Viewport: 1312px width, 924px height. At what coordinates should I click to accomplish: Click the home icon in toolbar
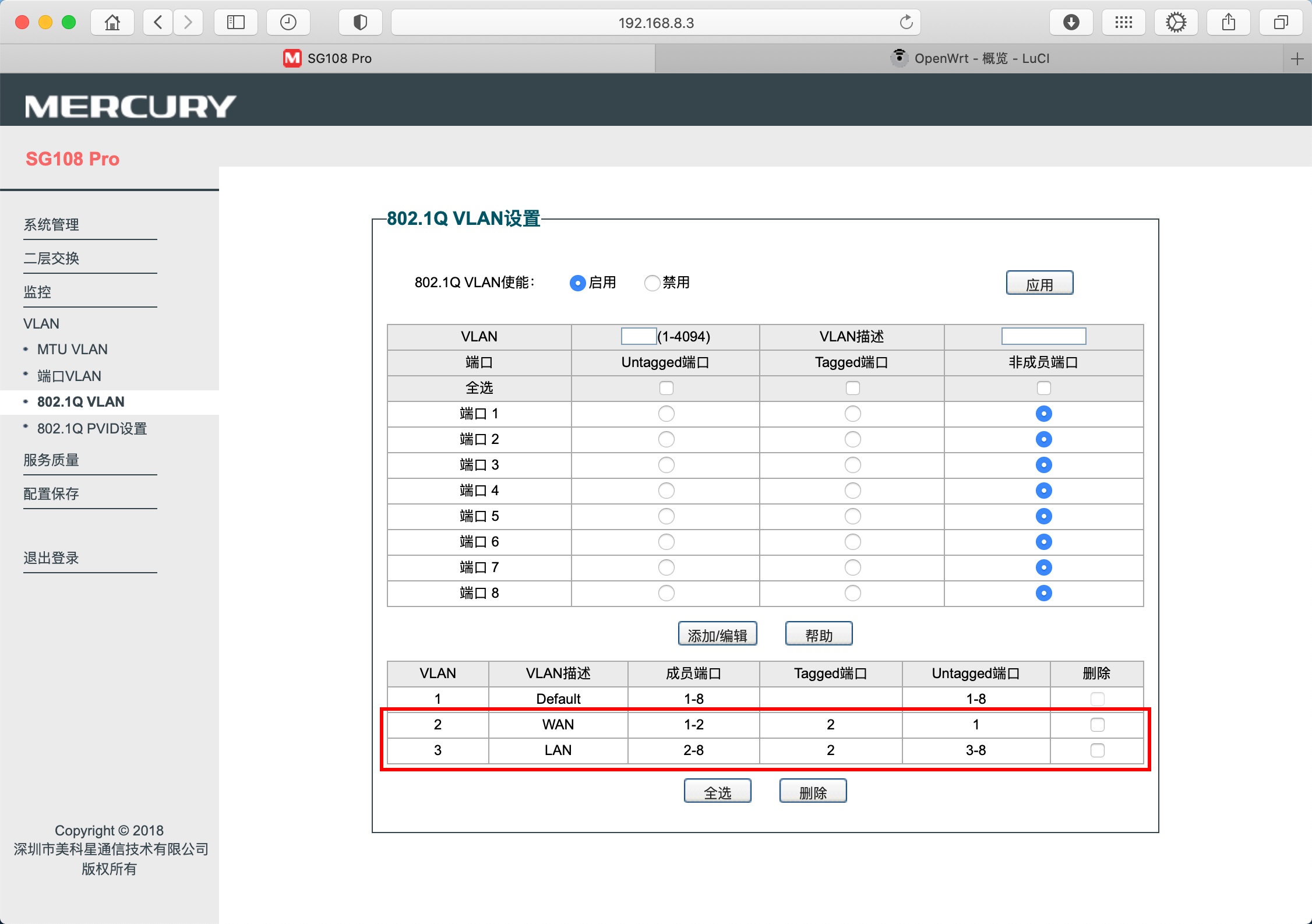(x=112, y=22)
